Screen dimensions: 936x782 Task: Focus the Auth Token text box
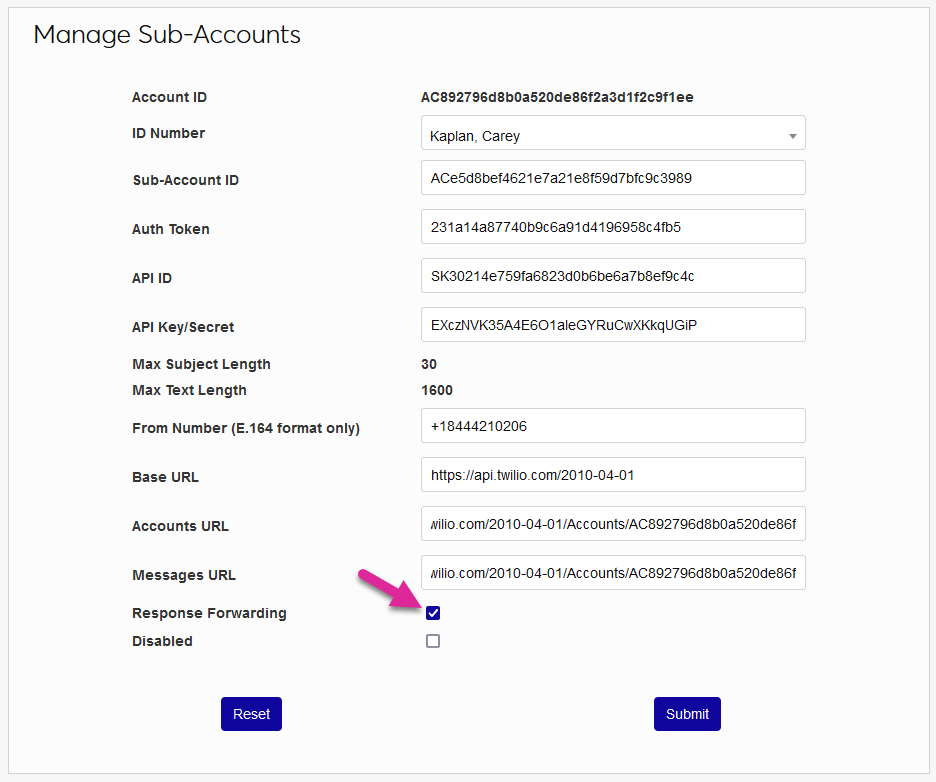pyautogui.click(x=612, y=227)
